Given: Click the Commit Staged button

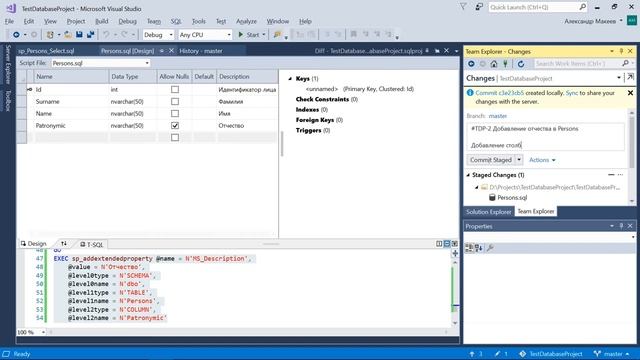Looking at the screenshot, I should (491, 160).
